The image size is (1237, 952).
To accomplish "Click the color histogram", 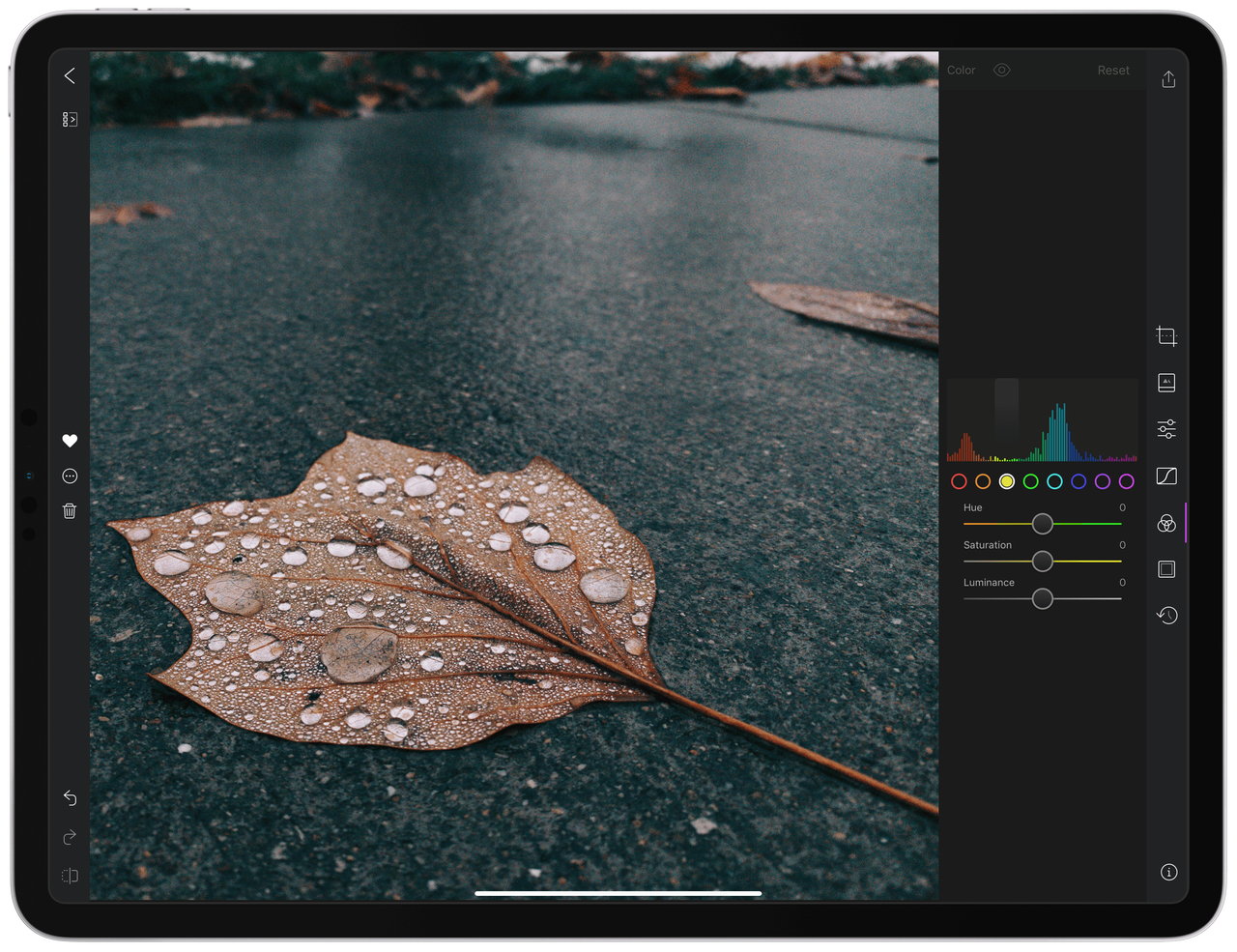I will (1042, 420).
